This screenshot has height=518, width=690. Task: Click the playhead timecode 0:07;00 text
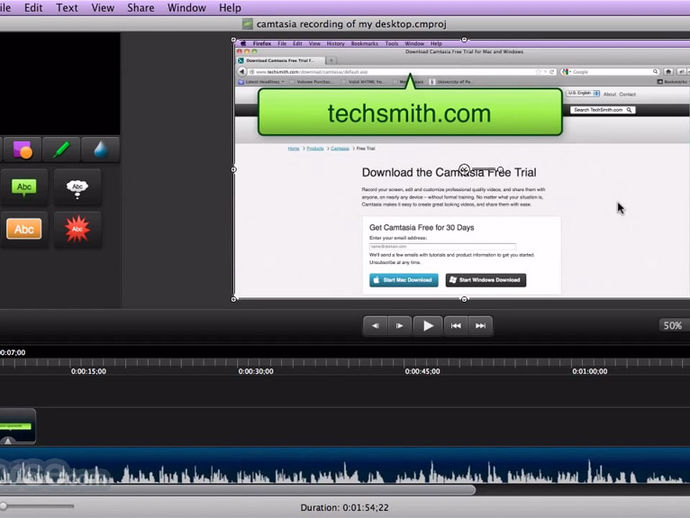click(13, 353)
